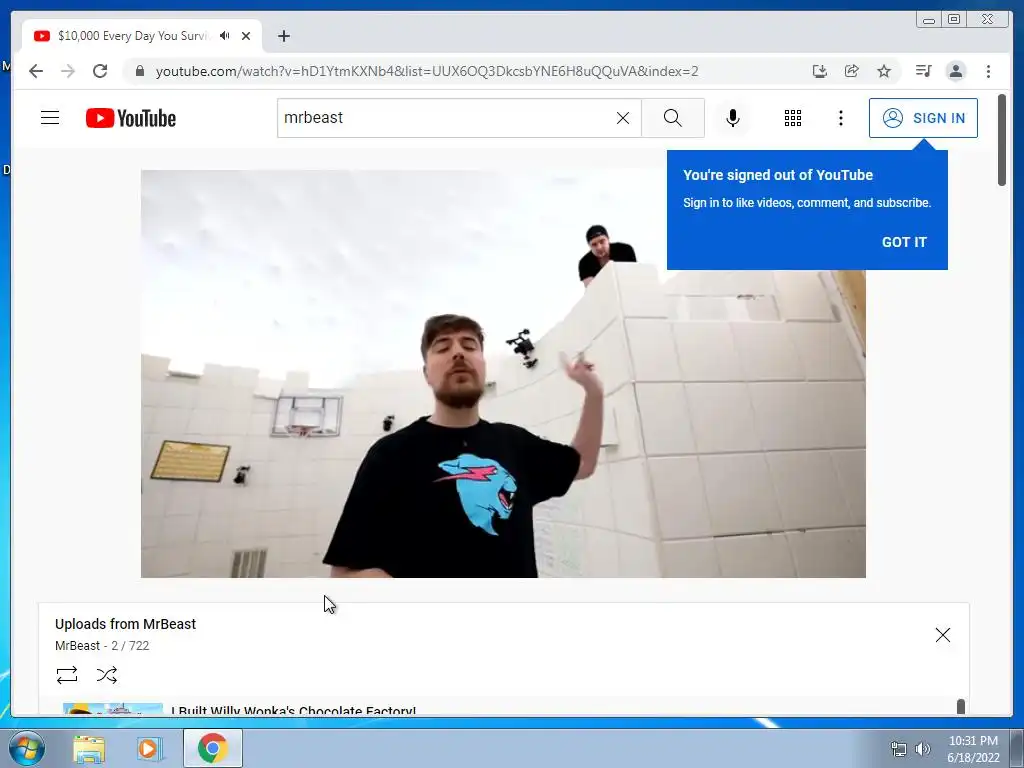Open Chrome media controls icon
The height and width of the screenshot is (768, 1024).
(923, 71)
